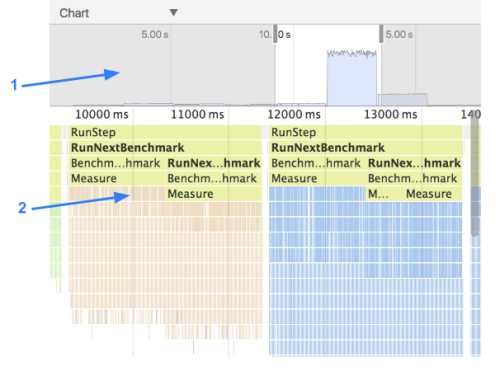Screen dimensions: 500x372
Task: Click the 11000 ms time ruler label
Action: point(197,115)
